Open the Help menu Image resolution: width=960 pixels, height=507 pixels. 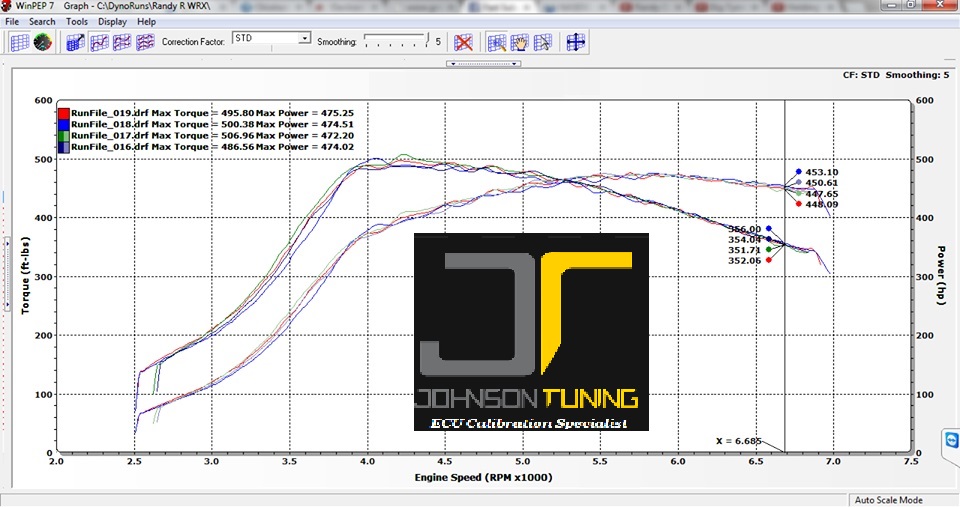point(146,21)
